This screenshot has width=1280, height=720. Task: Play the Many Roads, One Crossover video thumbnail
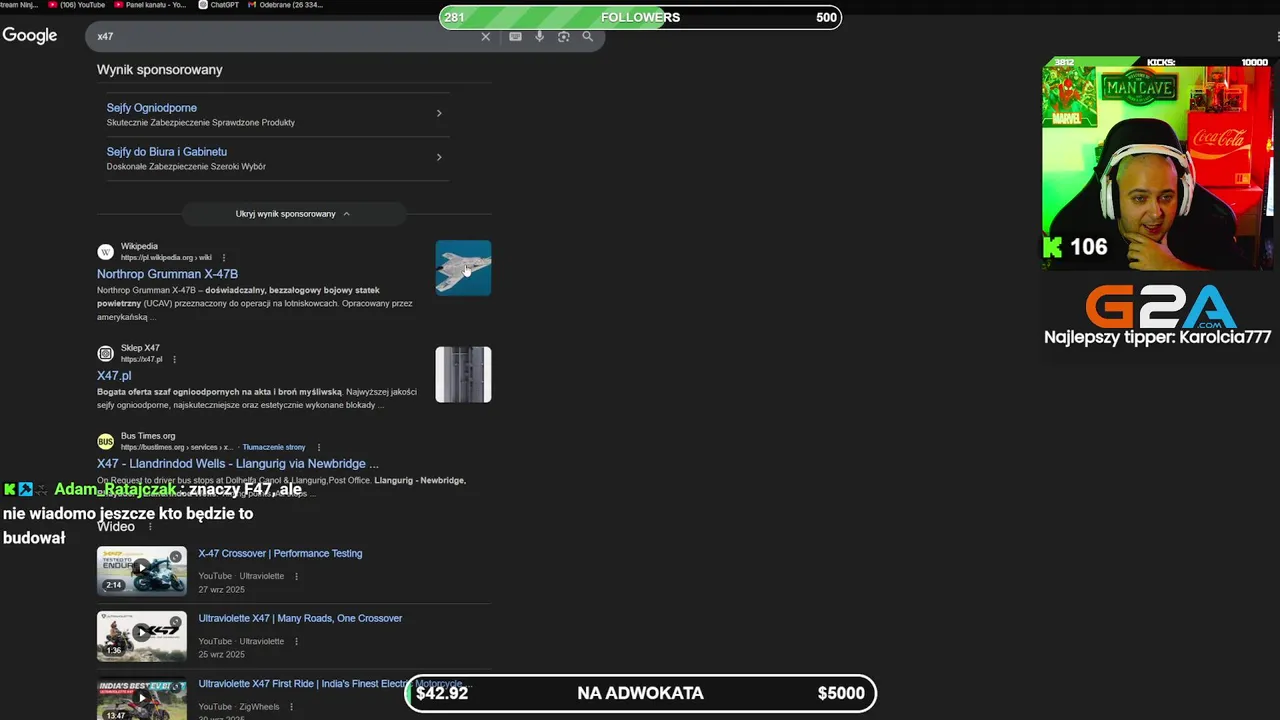click(142, 636)
